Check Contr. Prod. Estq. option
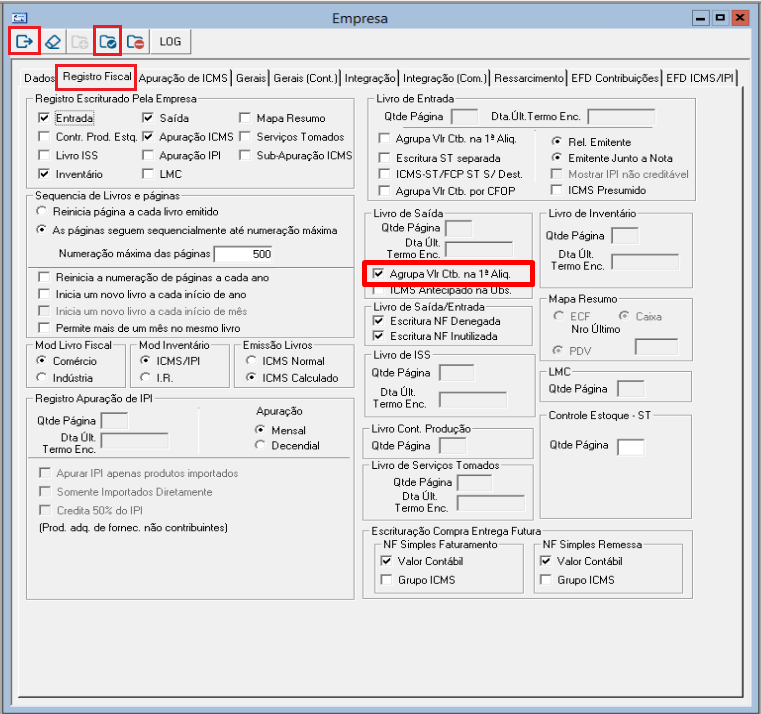 [44, 136]
